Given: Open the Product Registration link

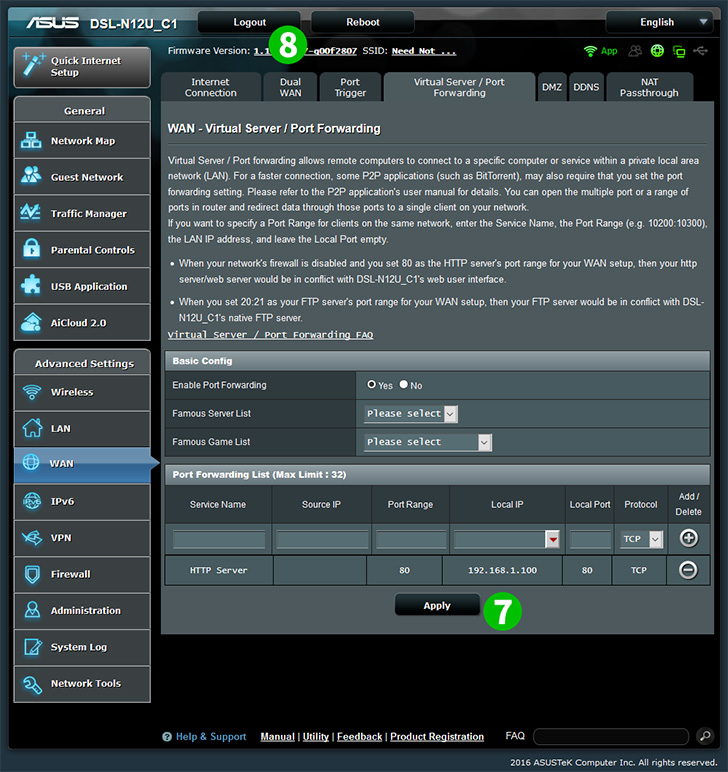Looking at the screenshot, I should click(x=437, y=737).
